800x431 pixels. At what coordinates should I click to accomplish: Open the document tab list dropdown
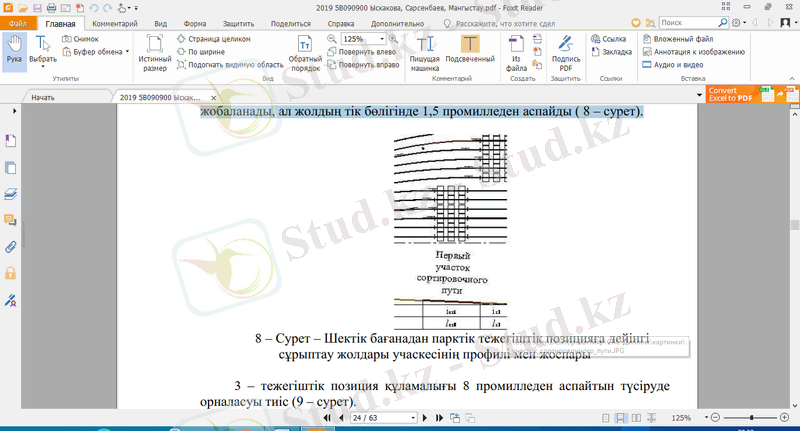699,95
